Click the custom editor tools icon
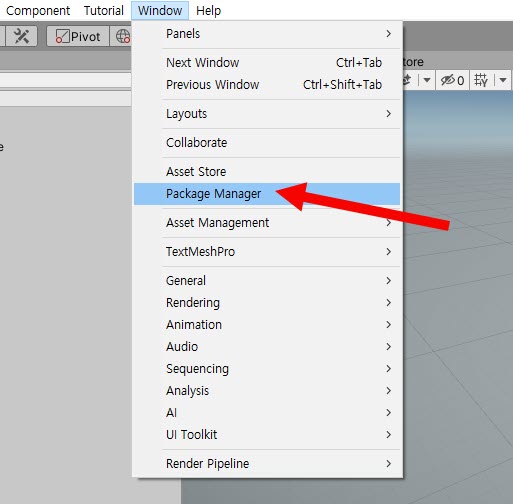 tap(21, 36)
